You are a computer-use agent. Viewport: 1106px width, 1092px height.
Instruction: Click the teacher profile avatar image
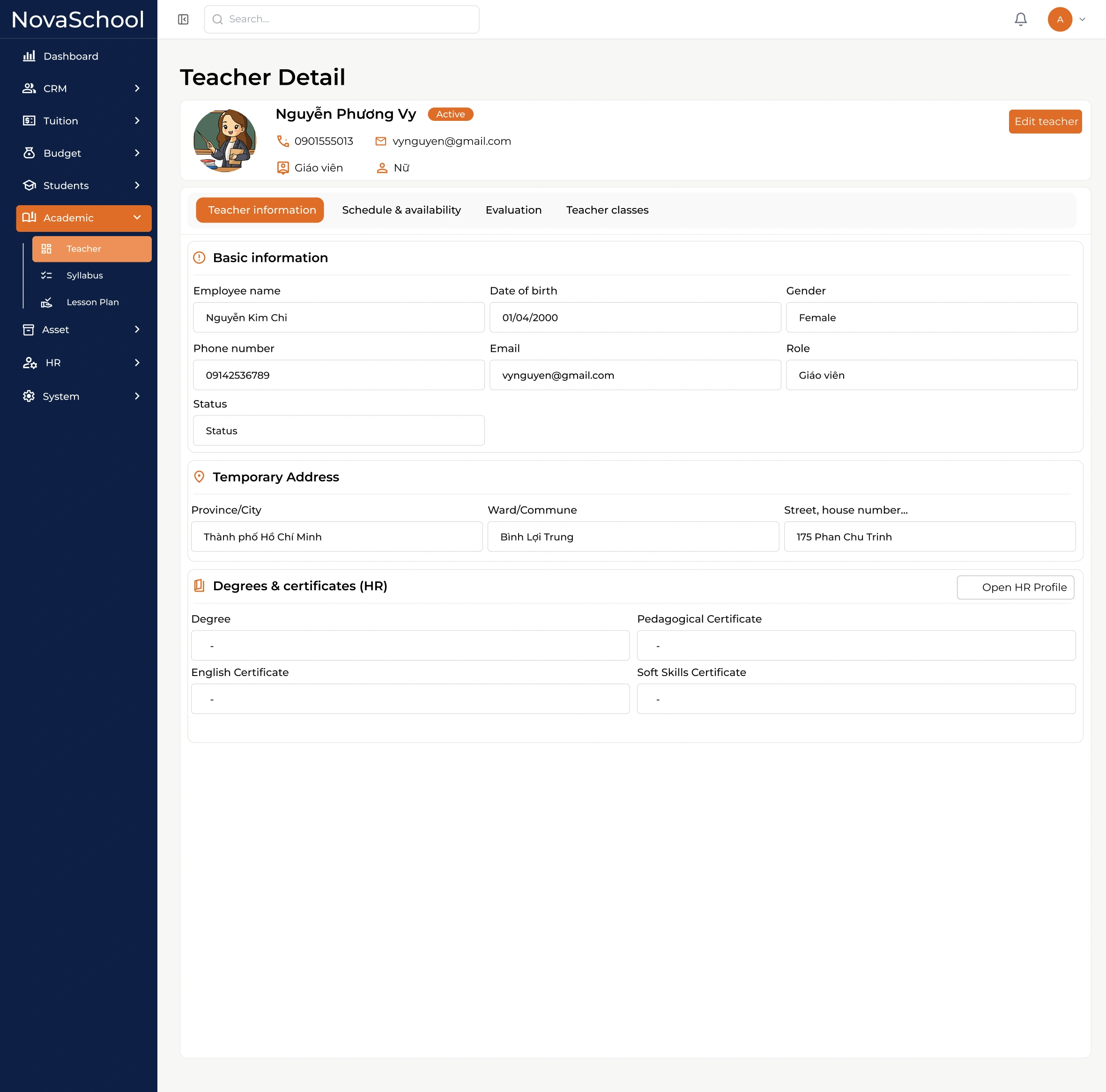pyautogui.click(x=225, y=140)
